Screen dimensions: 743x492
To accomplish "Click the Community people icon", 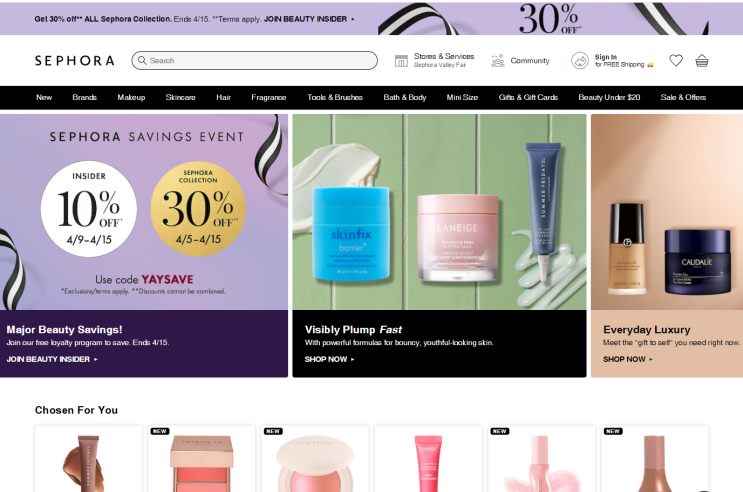I will click(x=498, y=61).
